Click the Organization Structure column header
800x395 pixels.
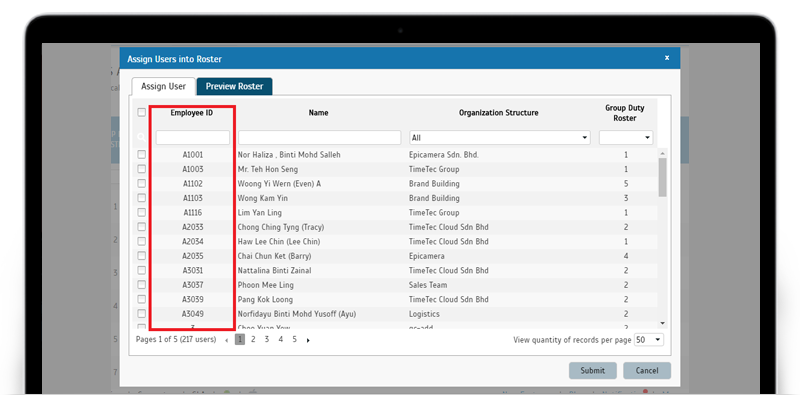coord(498,113)
